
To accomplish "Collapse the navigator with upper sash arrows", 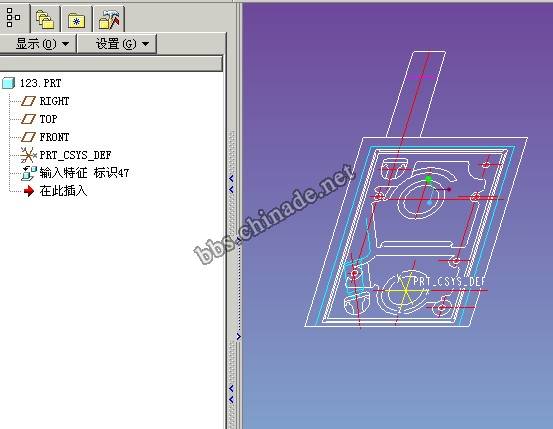I will [x=231, y=184].
